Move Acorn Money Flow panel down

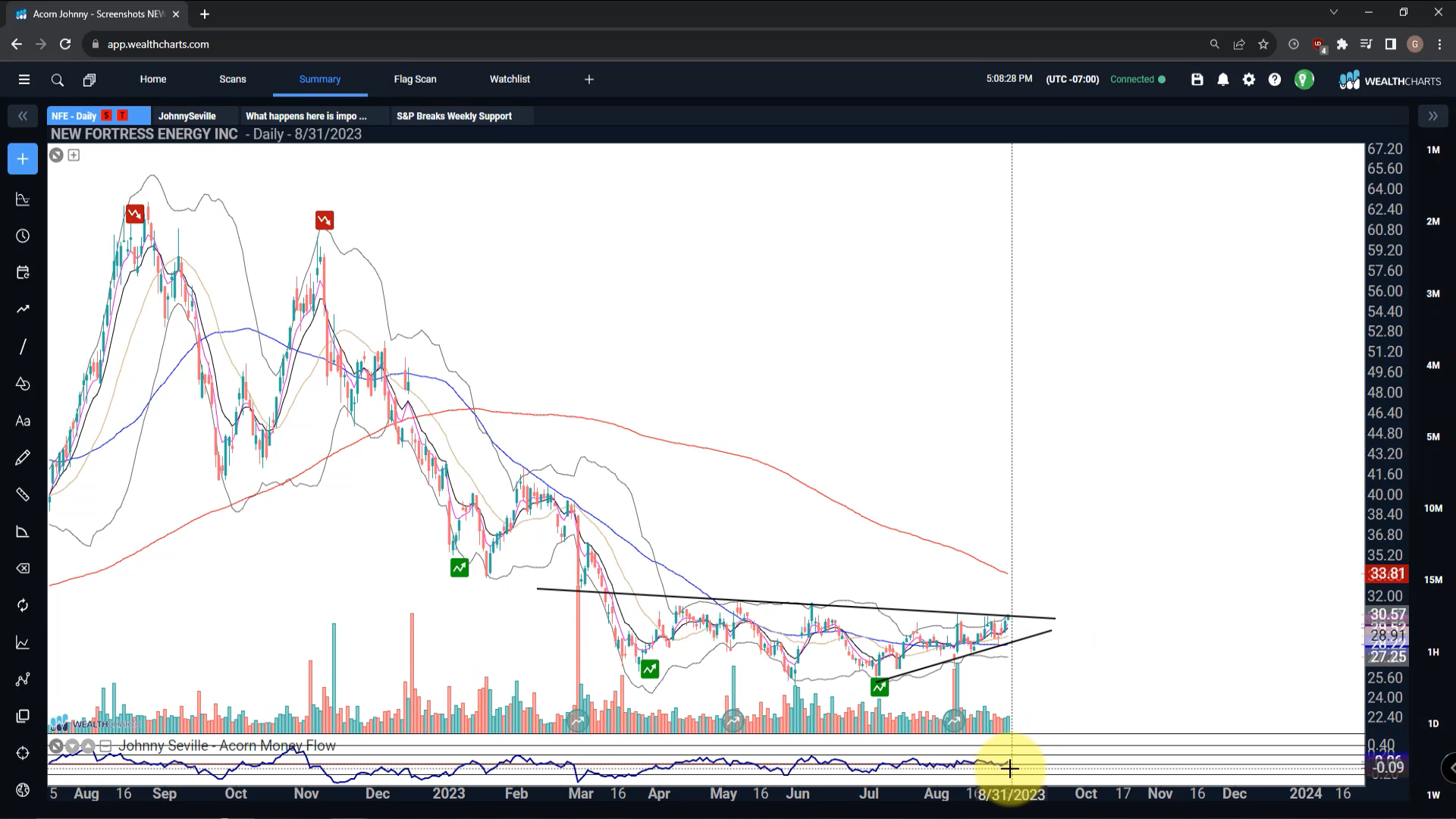pyautogui.click(x=73, y=746)
